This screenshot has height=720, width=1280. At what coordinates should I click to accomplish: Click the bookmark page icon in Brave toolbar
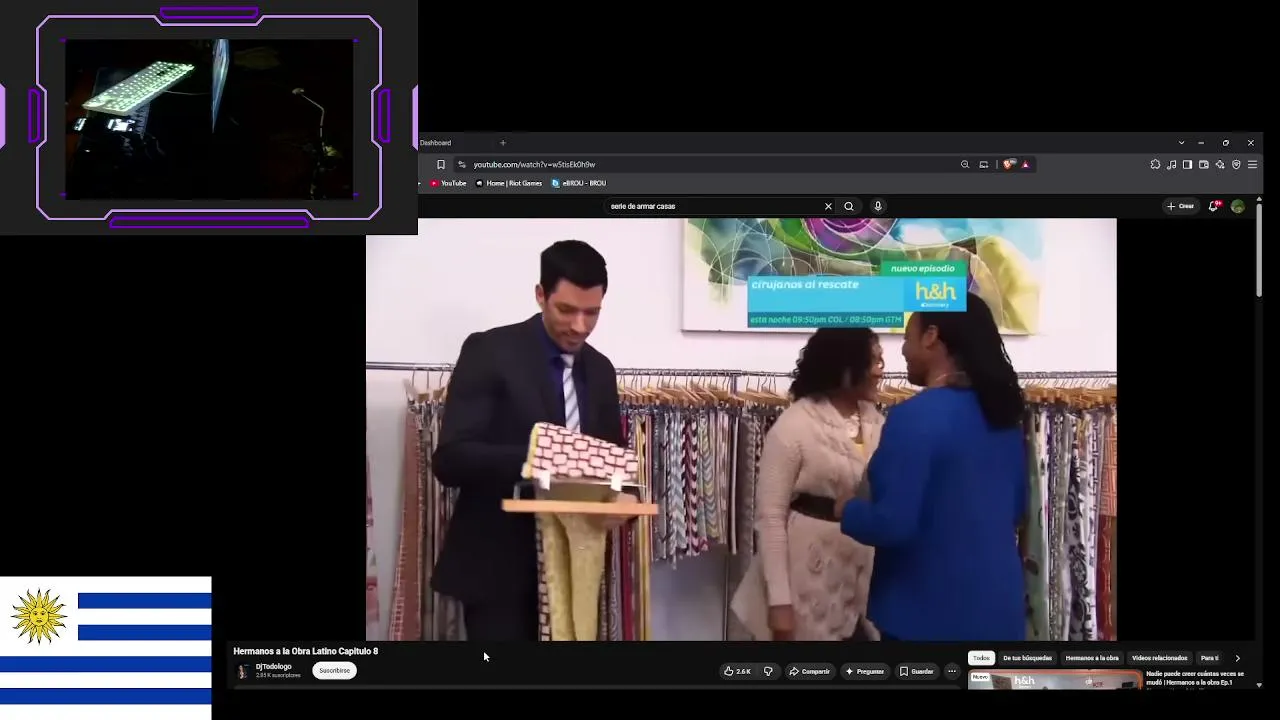pyautogui.click(x=441, y=164)
